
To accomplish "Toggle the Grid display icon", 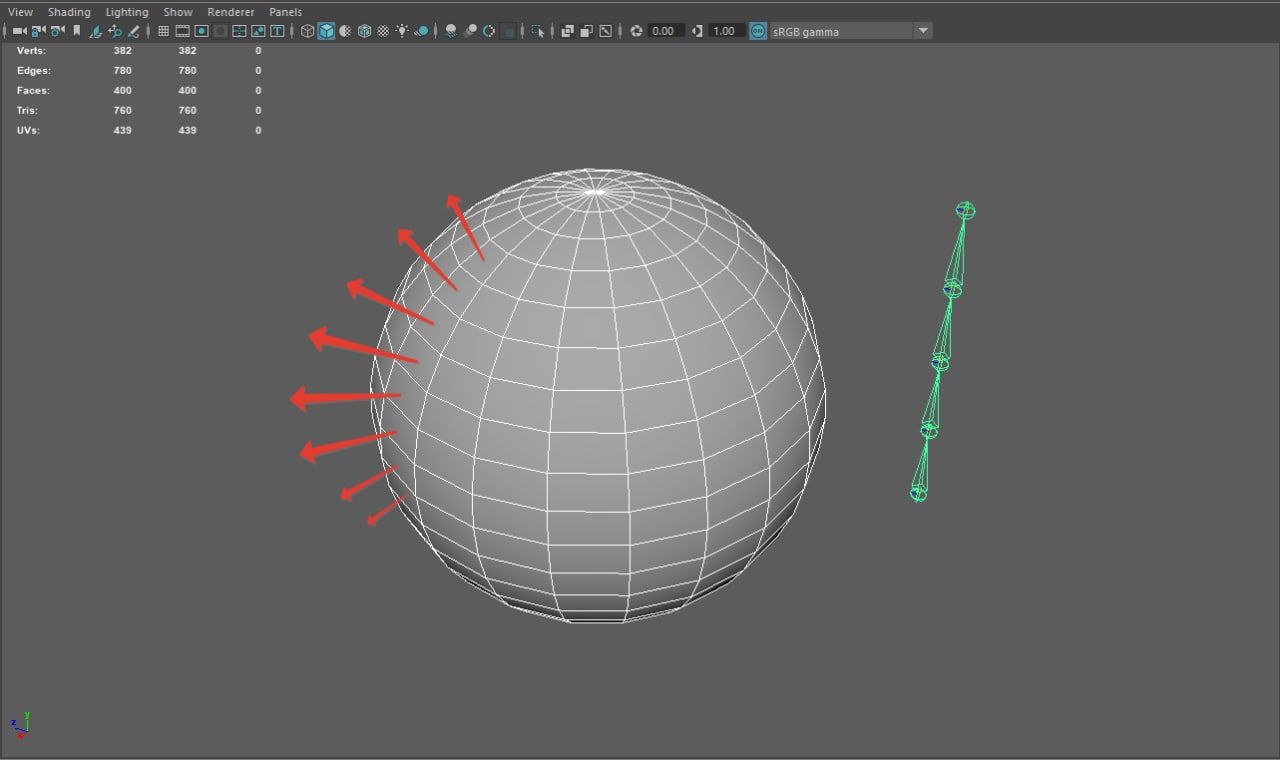I will point(163,31).
